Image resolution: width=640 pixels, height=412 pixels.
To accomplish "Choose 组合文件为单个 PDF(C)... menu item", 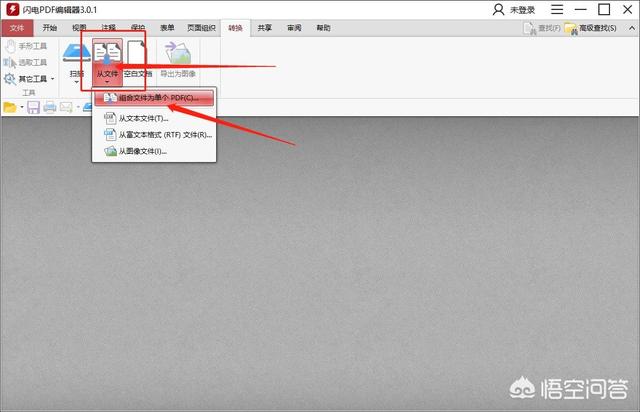I will point(154,98).
